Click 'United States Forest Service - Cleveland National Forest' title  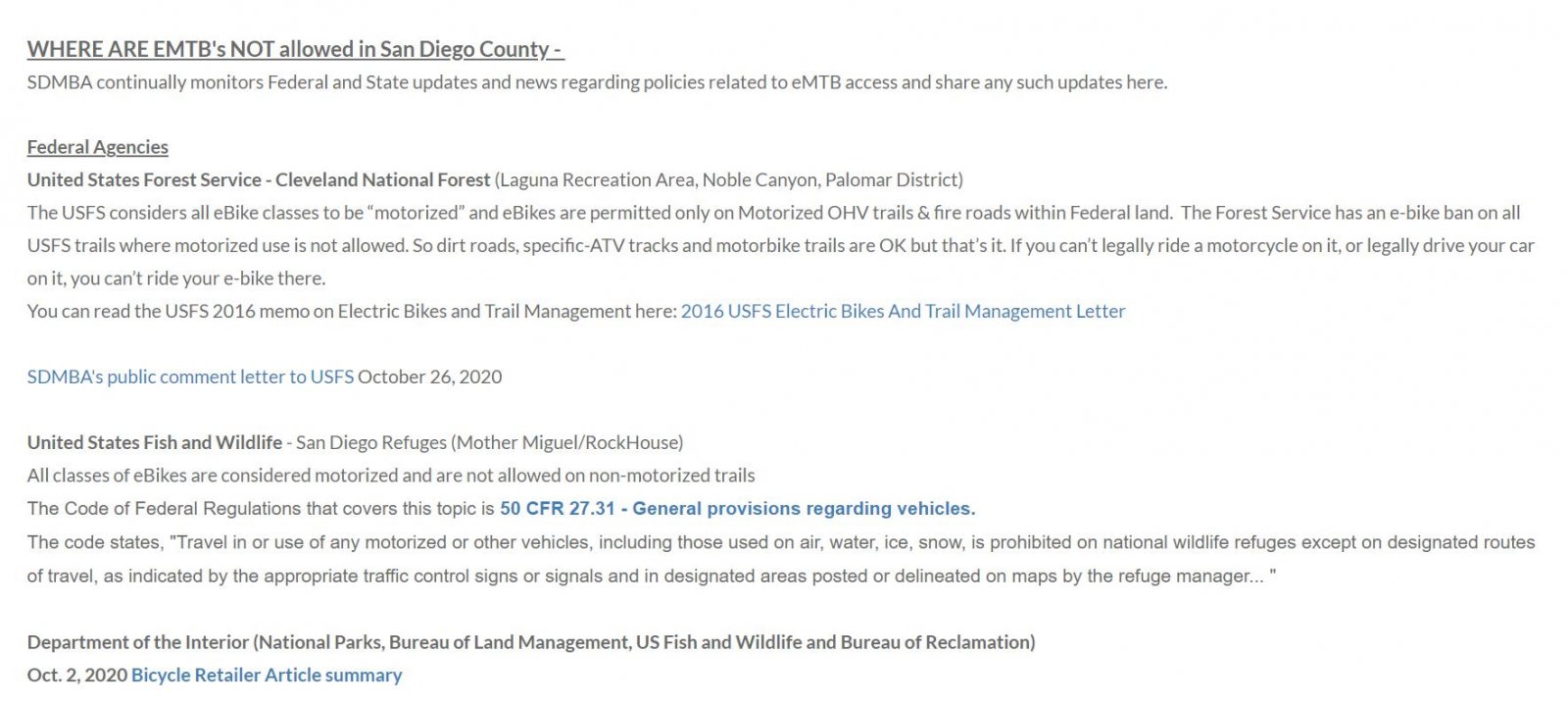(259, 179)
